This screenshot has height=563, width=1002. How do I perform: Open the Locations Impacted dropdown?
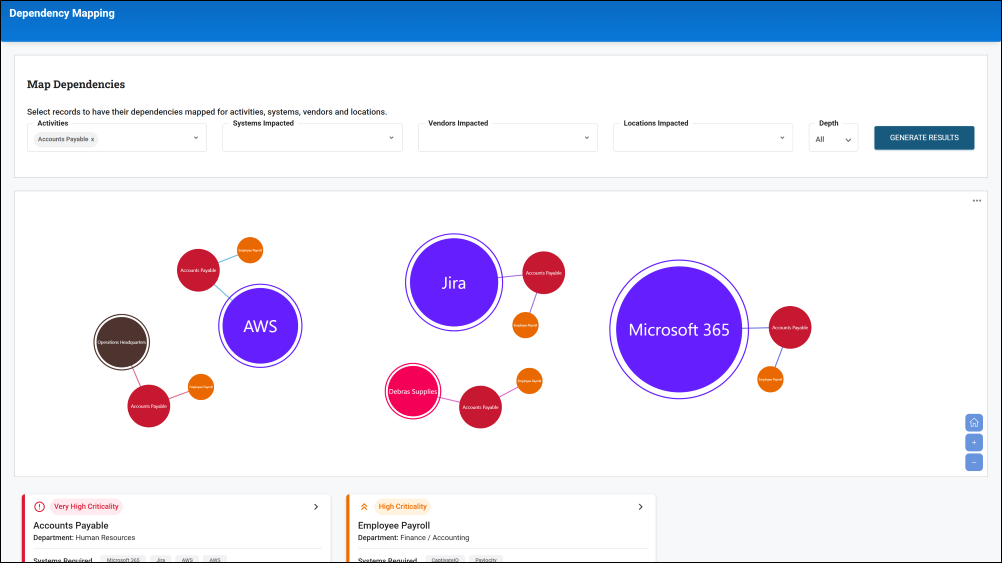coord(782,138)
